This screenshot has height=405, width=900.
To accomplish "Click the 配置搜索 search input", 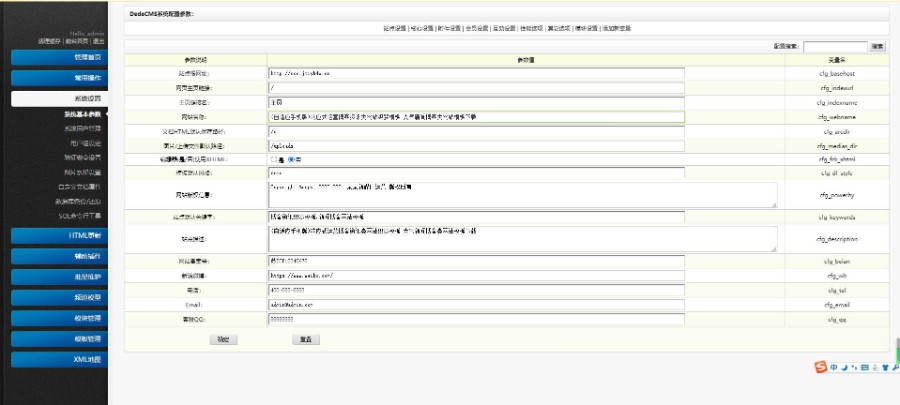I will click(x=835, y=46).
